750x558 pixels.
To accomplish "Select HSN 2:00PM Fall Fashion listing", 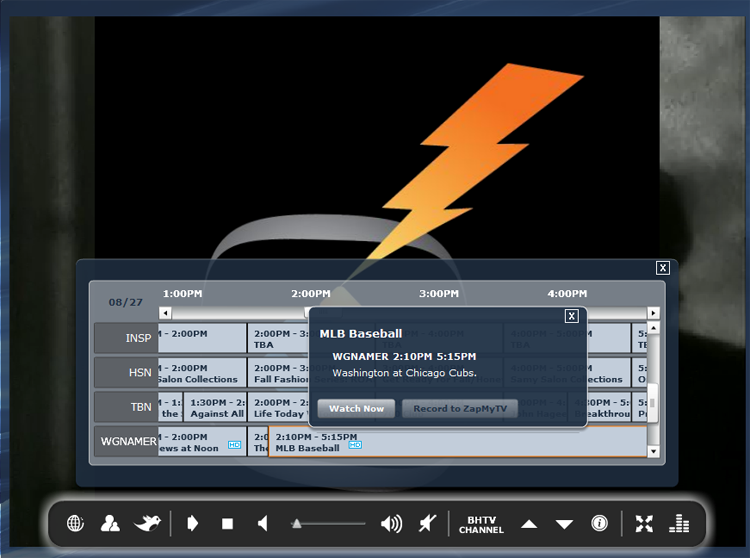I will click(279, 373).
